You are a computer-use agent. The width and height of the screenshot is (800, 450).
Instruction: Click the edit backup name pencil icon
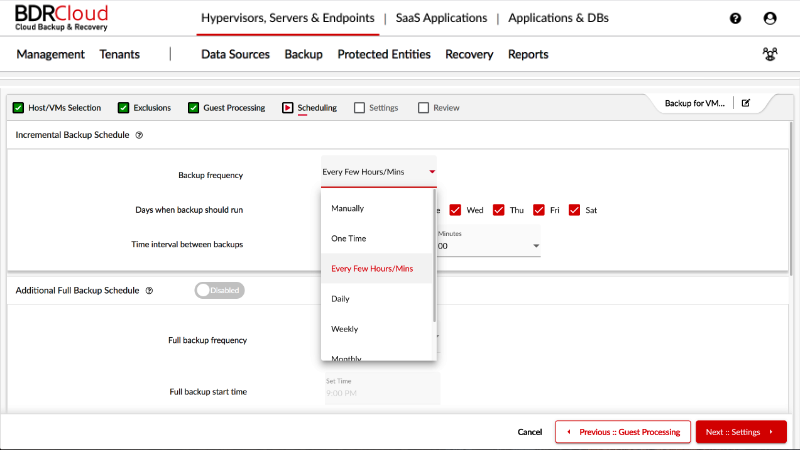pyautogui.click(x=746, y=103)
